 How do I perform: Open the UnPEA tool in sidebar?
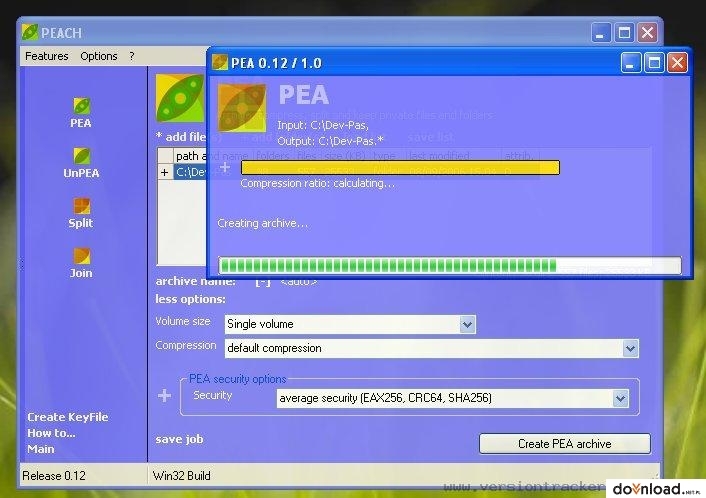81,163
